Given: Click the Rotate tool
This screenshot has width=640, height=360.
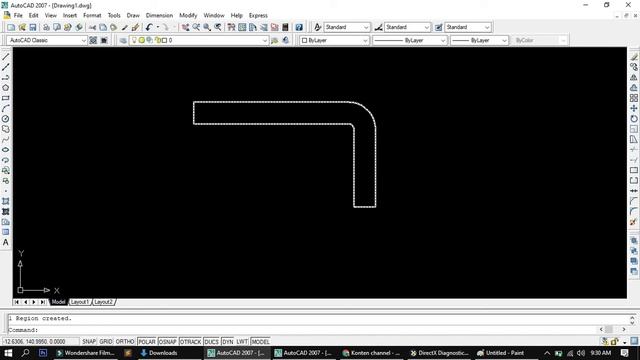Looking at the screenshot, I should pyautogui.click(x=633, y=119).
